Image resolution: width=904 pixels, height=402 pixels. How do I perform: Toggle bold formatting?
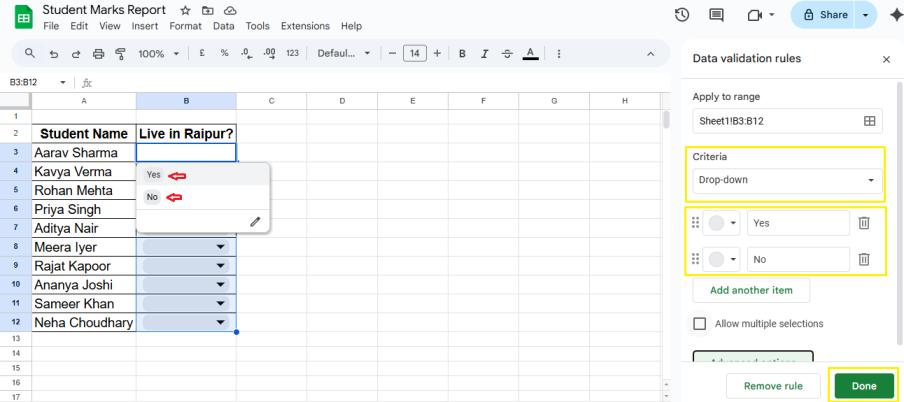(x=462, y=54)
